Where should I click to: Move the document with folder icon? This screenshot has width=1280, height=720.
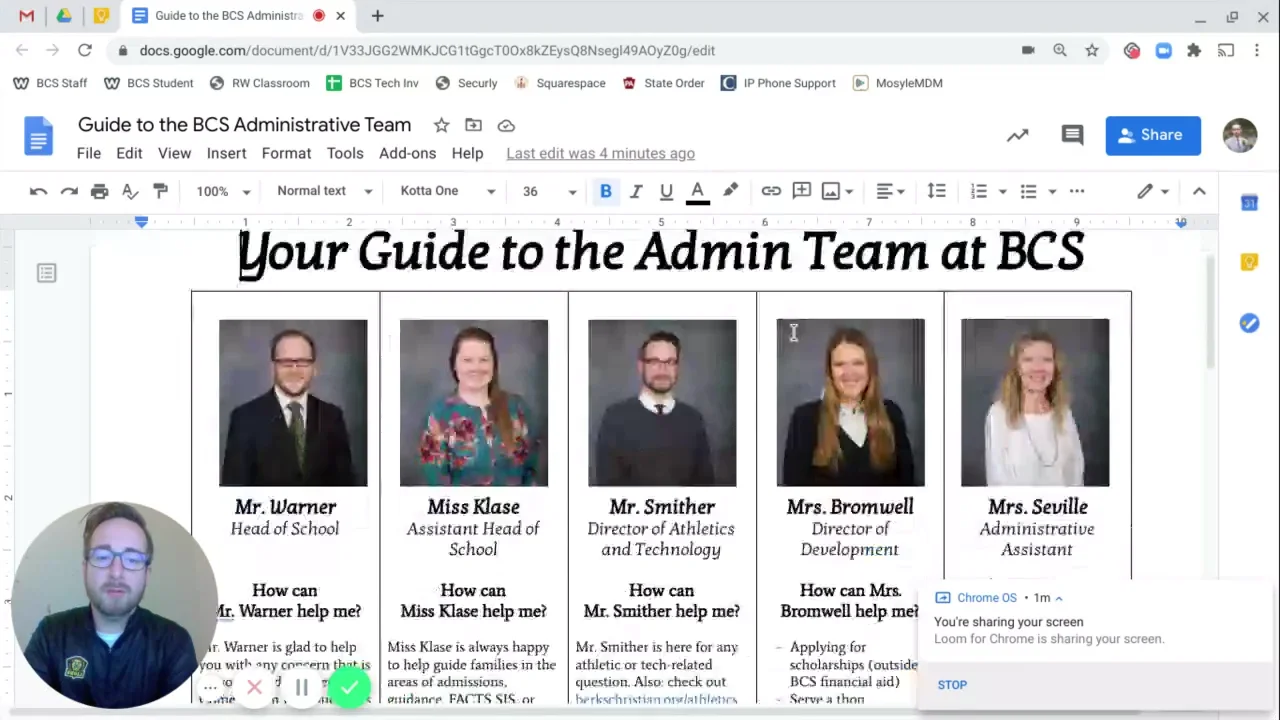coord(473,125)
